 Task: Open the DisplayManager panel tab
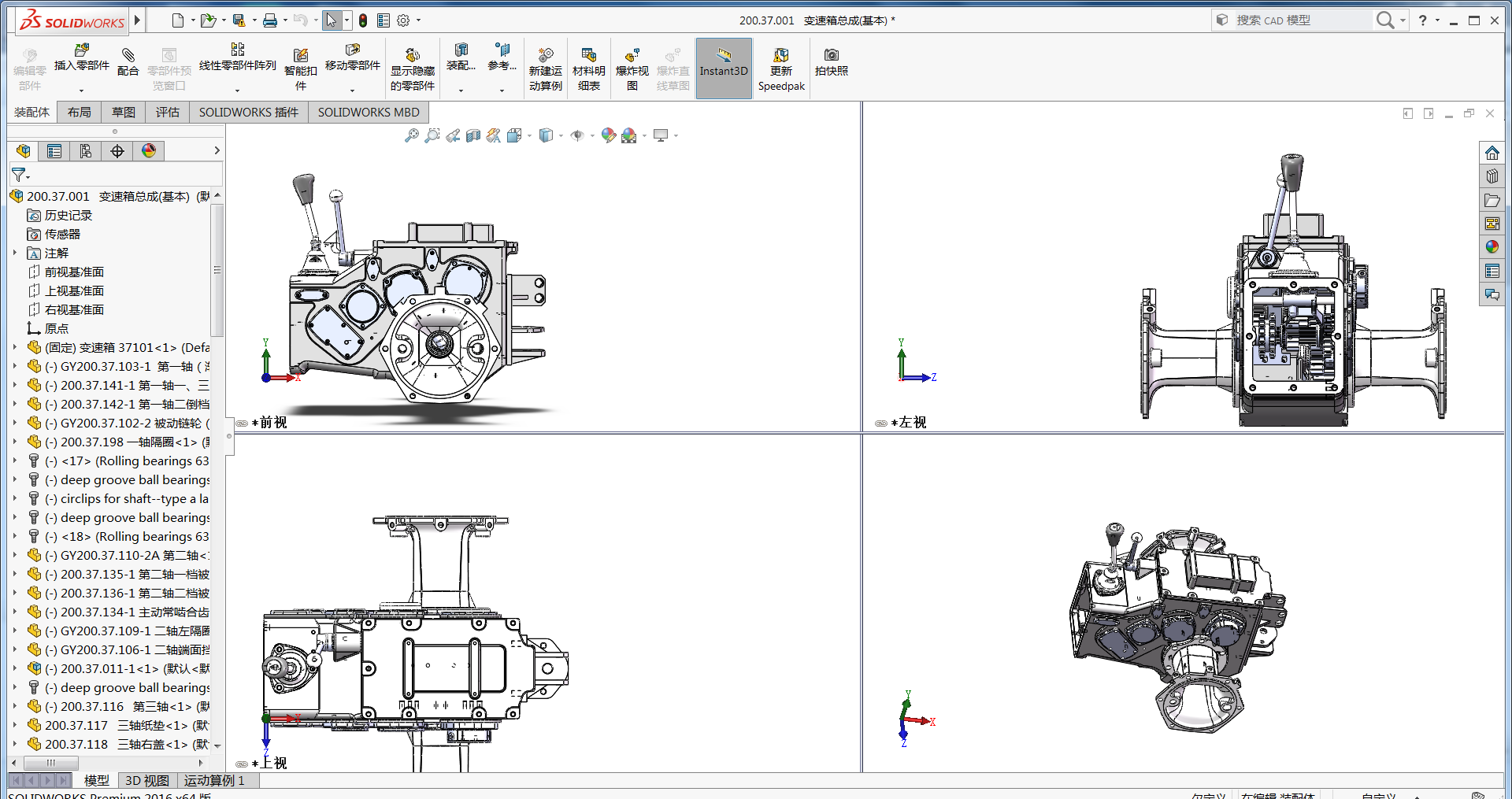tap(149, 150)
